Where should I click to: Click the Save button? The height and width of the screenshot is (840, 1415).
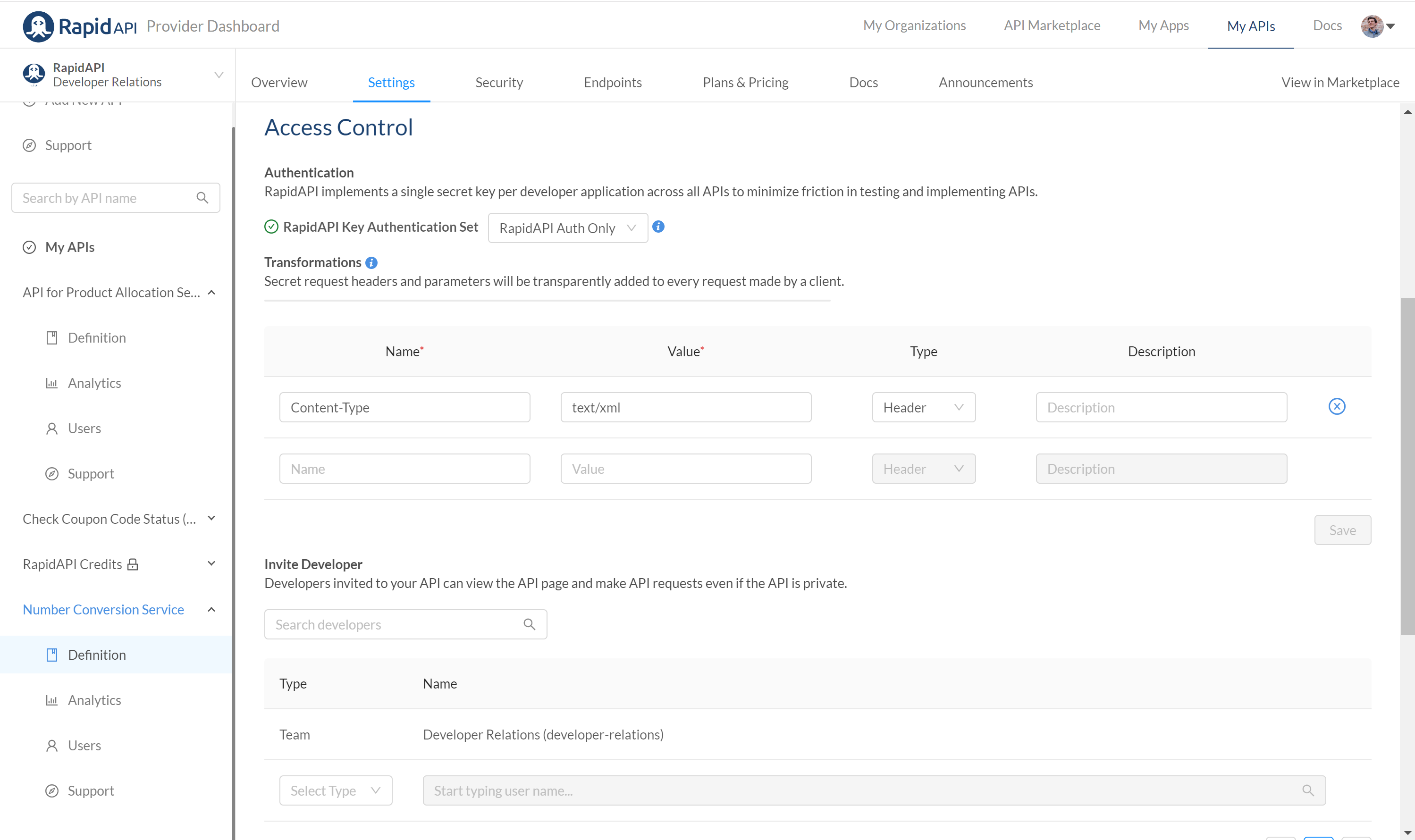coord(1342,530)
